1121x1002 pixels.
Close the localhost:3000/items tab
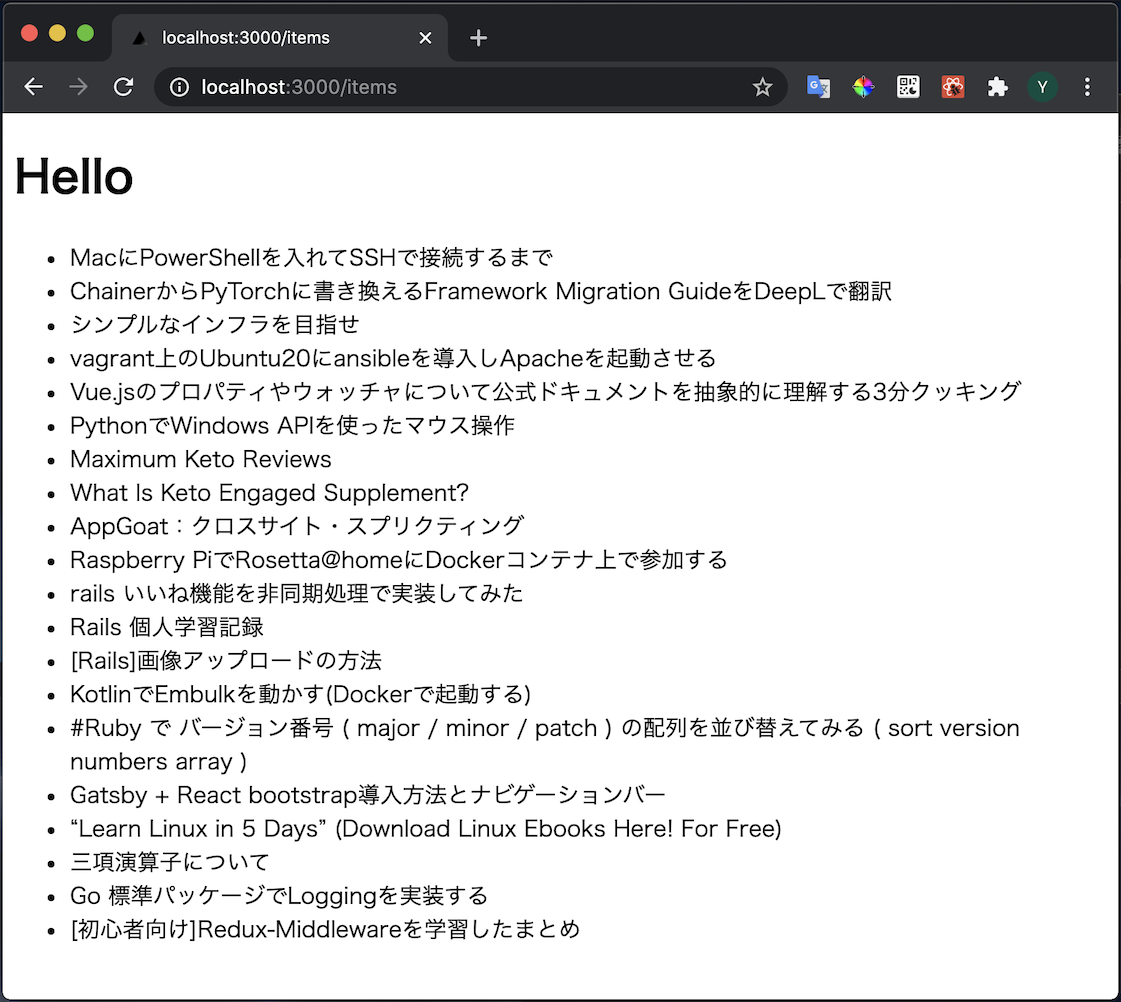click(425, 38)
